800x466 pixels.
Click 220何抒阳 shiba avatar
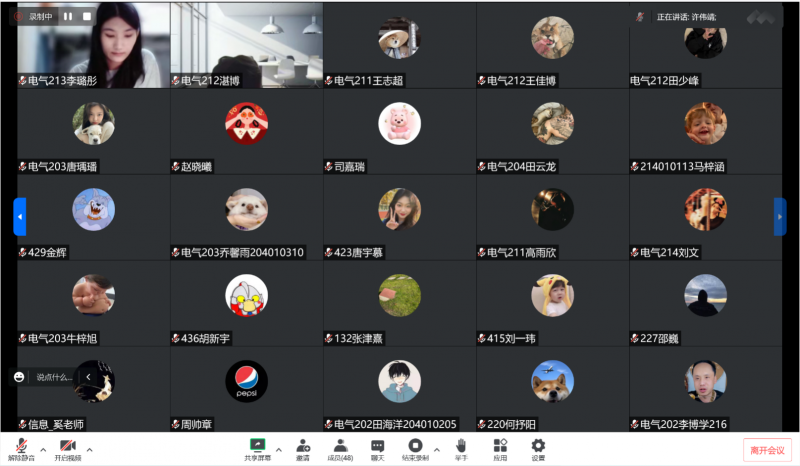tap(553, 381)
